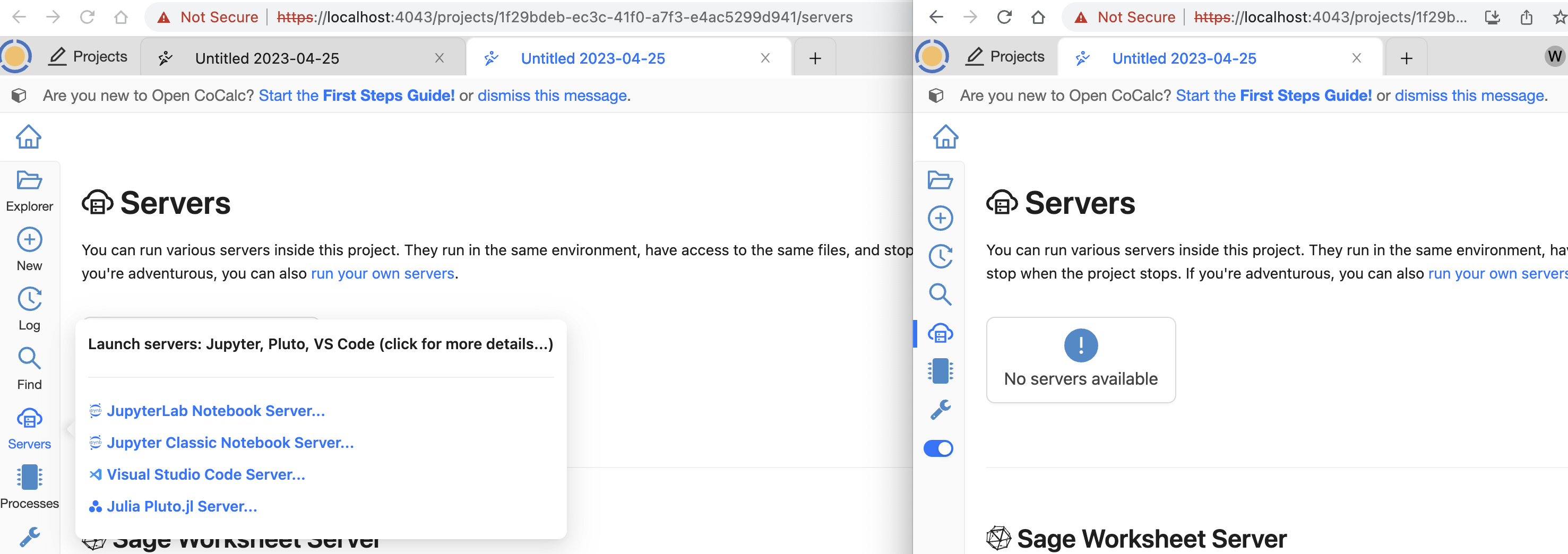Select the Find search icon
The height and width of the screenshot is (554, 1568).
[x=29, y=359]
